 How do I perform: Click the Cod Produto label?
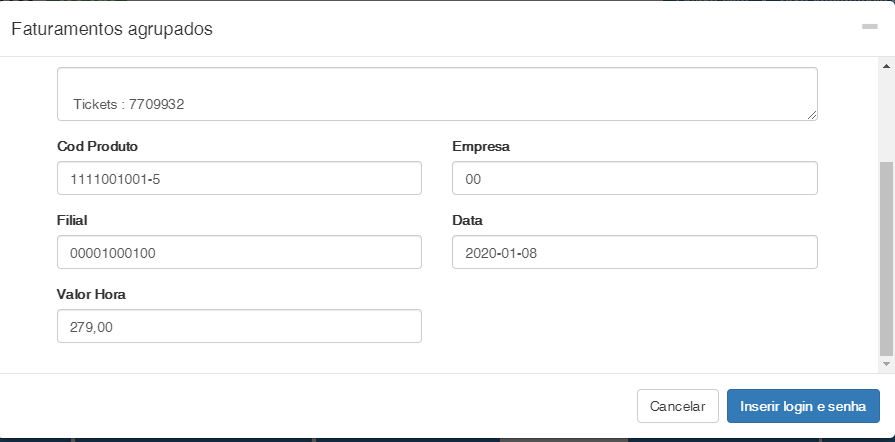98,146
